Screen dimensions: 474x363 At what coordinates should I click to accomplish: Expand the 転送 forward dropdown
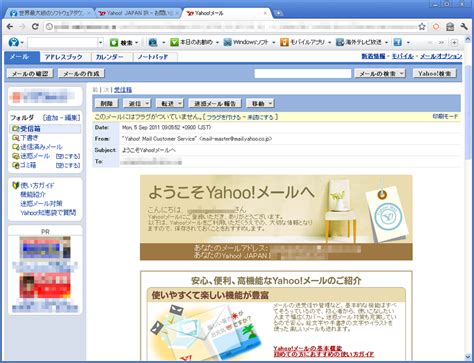coord(180,103)
